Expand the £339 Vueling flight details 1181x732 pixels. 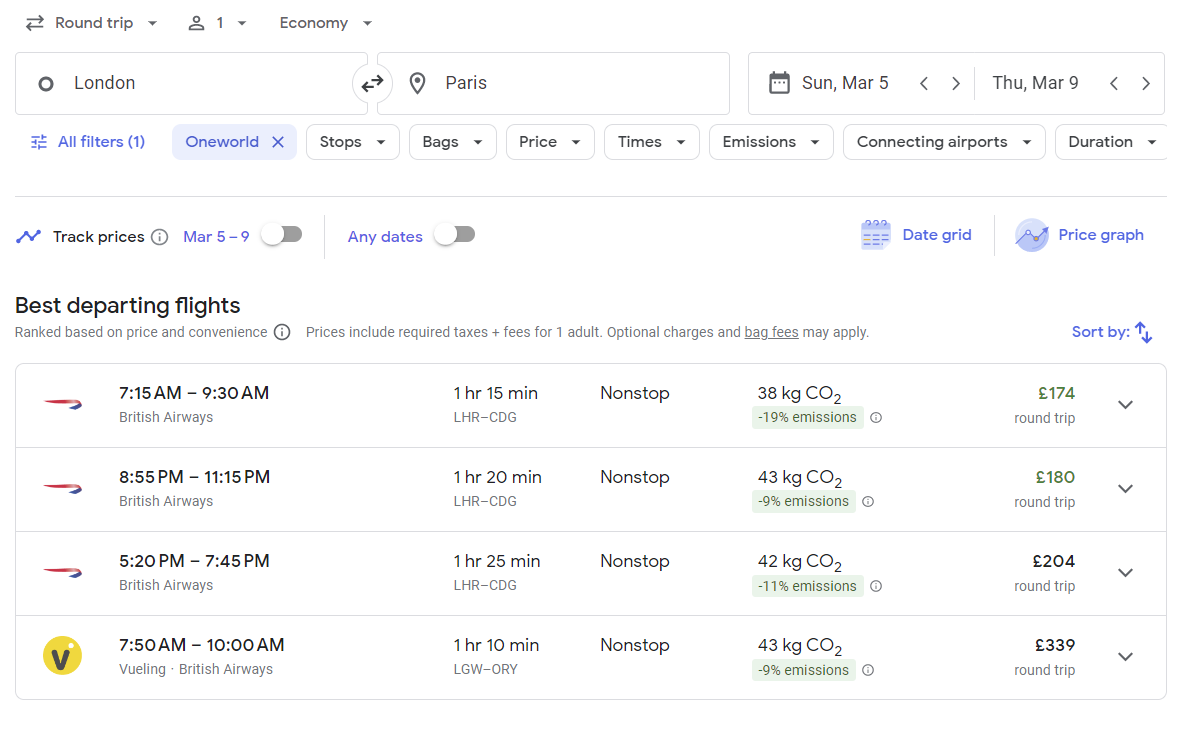coord(1125,657)
